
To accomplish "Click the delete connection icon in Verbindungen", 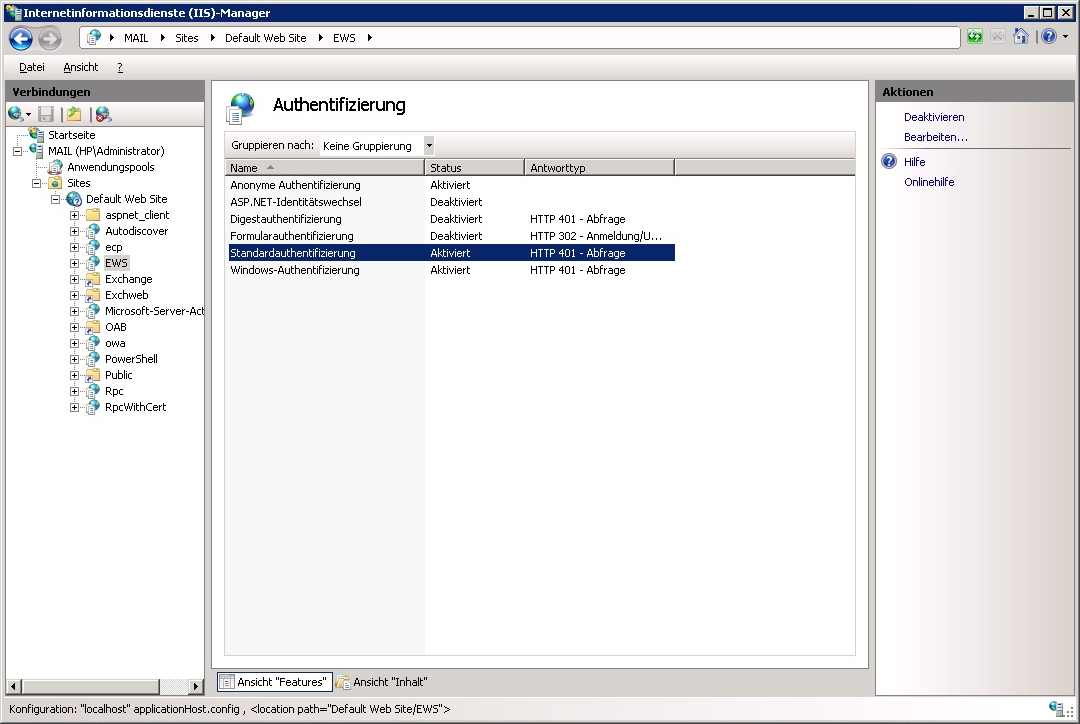I will (x=102, y=114).
